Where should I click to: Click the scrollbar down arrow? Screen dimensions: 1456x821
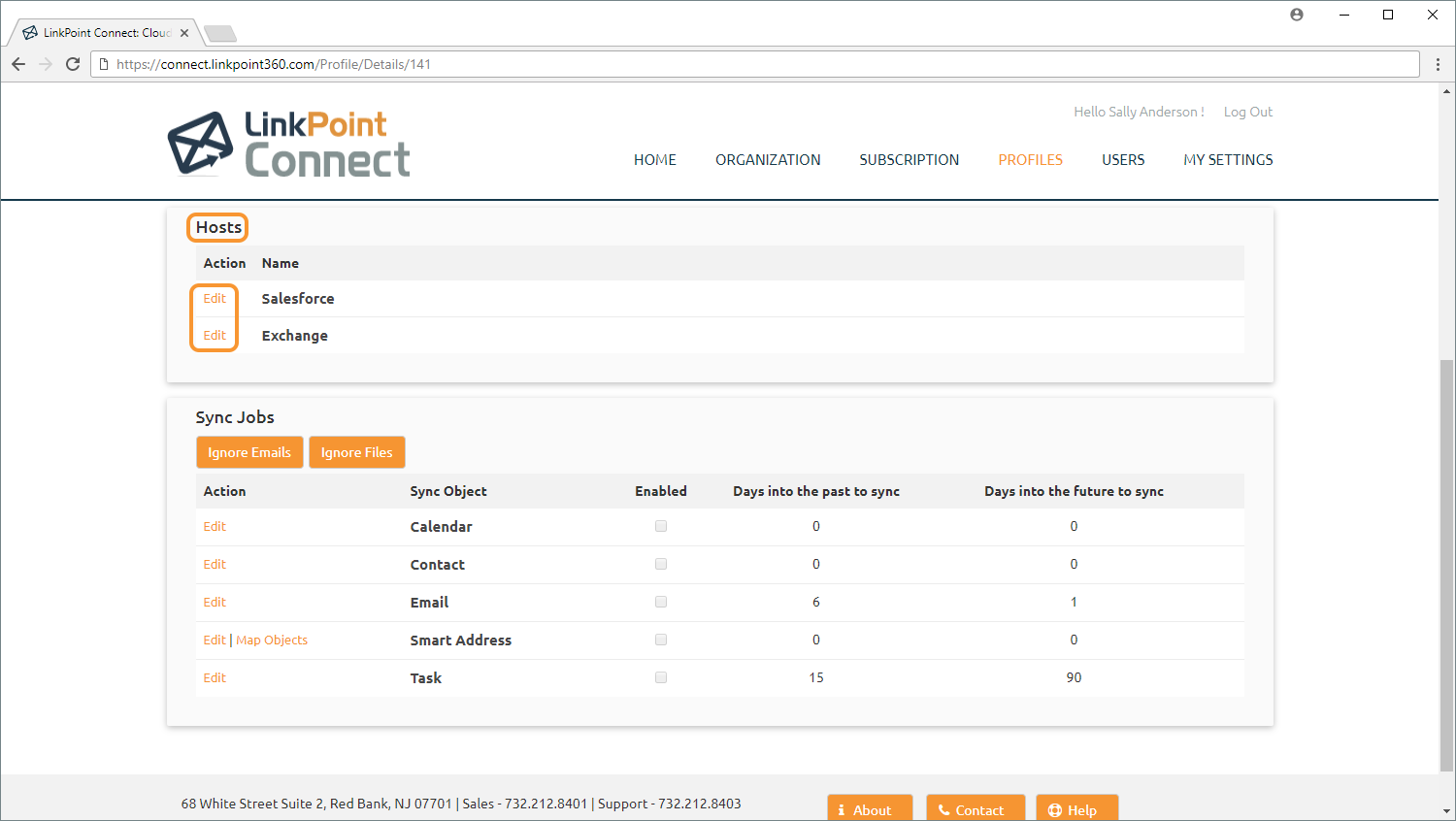pos(1447,811)
